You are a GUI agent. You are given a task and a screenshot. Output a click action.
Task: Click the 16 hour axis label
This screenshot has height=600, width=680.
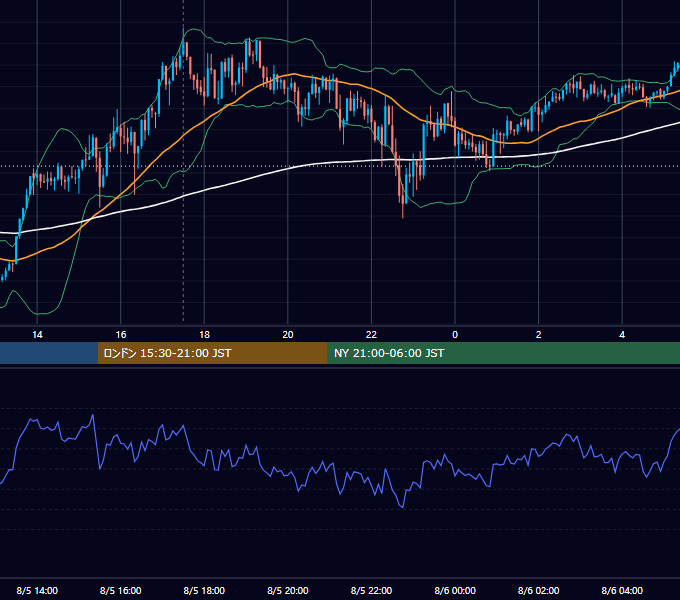(121, 335)
